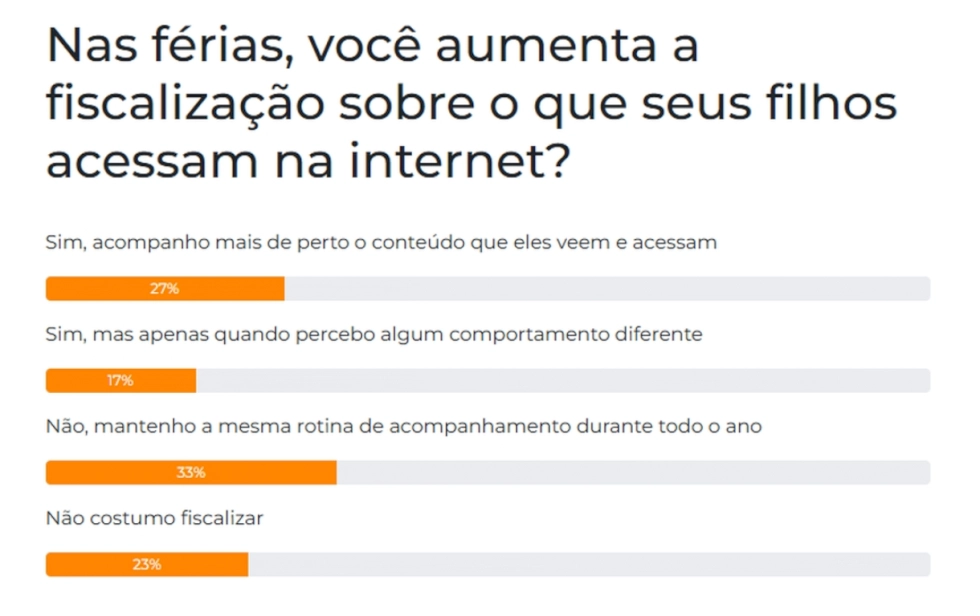Screen dimensions: 980x616
Task: Click the words "acessam na internet?" in the title
Action: pos(308,161)
